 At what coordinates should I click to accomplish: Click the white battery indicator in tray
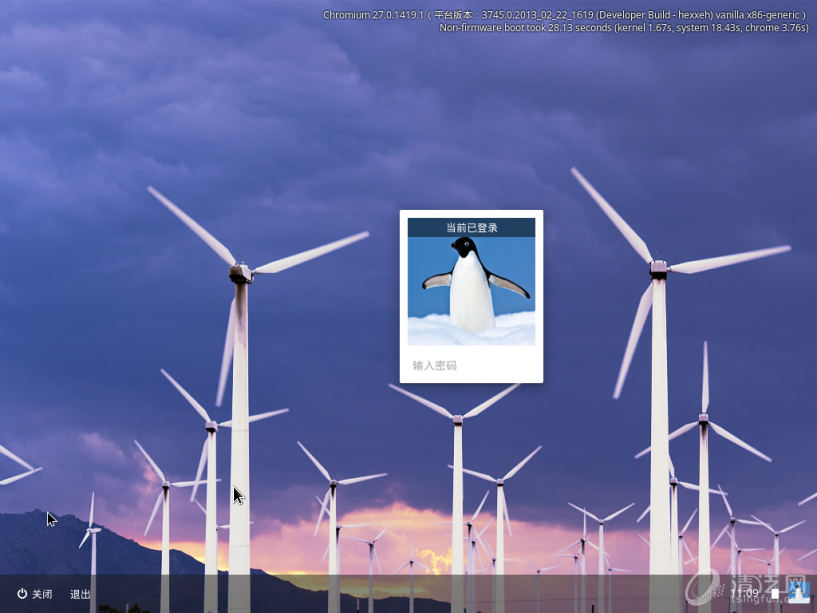coord(775,593)
